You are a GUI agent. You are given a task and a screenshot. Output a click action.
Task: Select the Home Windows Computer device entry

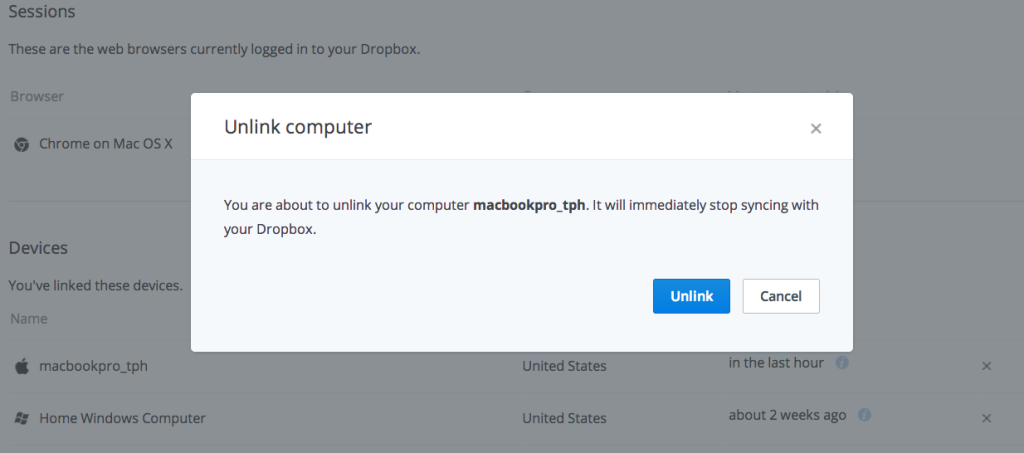(x=122, y=418)
